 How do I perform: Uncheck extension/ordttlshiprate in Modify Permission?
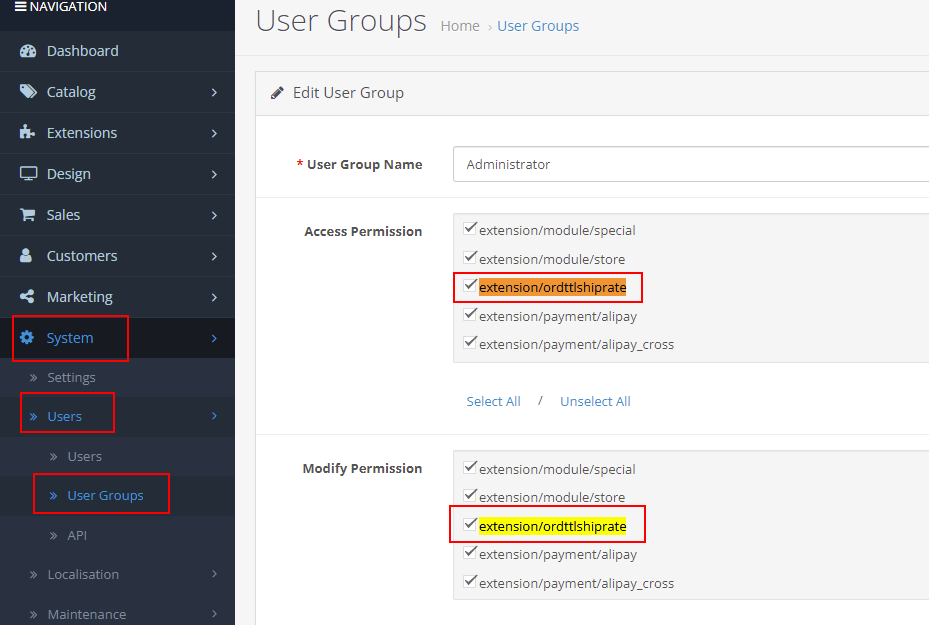click(470, 524)
